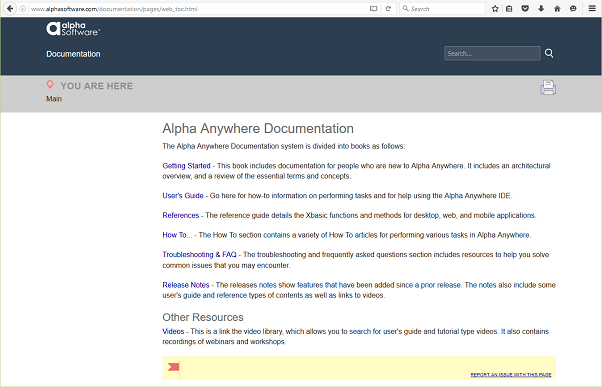Viewport: 602px width, 387px height.
Task: Open the How To... link
Action: coord(177,235)
